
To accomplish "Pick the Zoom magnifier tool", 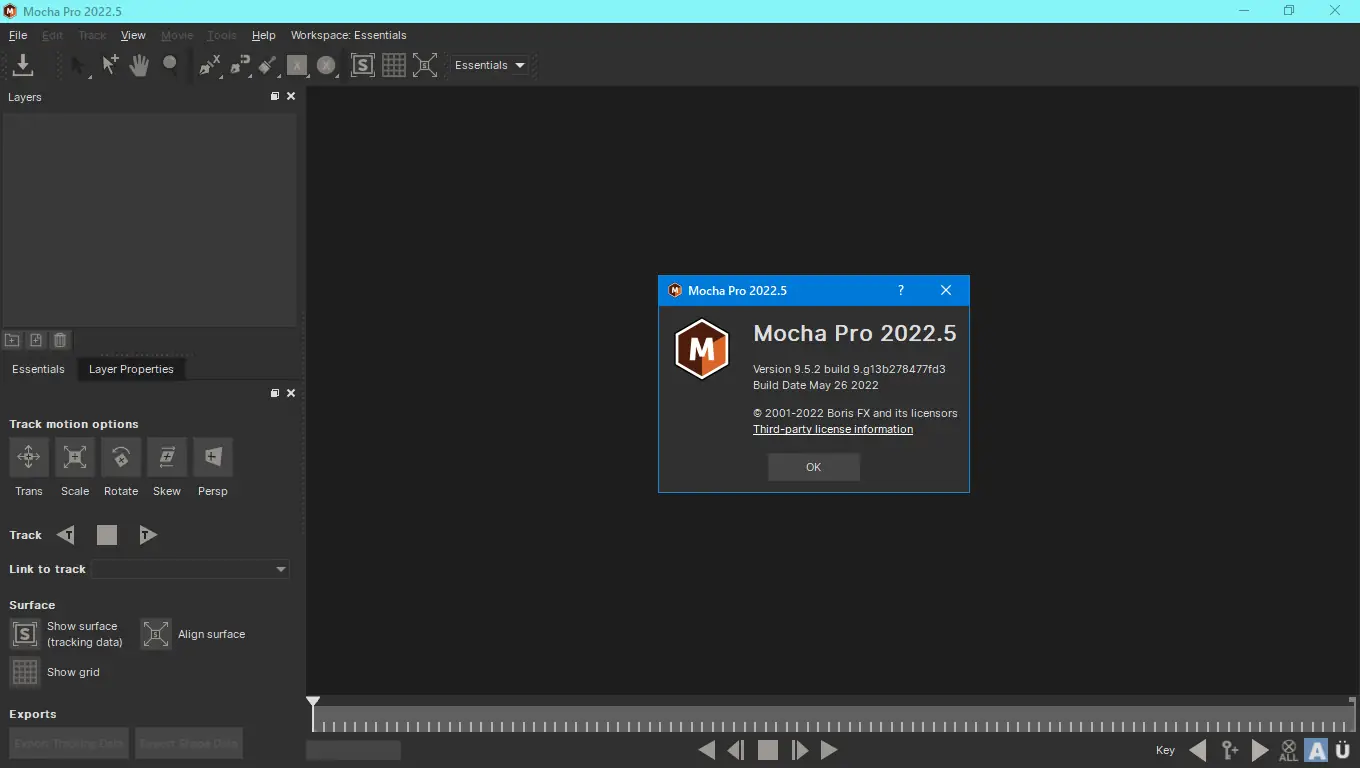I will (x=170, y=65).
